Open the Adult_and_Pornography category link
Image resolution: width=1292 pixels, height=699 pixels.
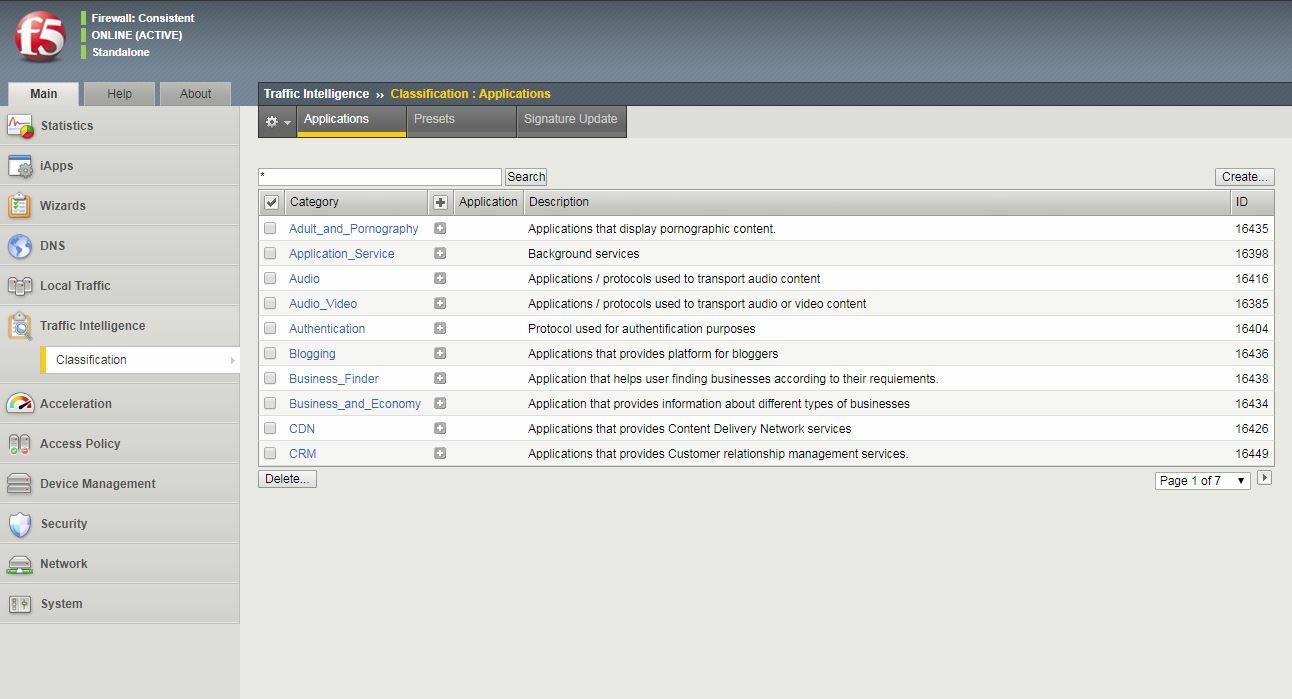(x=353, y=229)
